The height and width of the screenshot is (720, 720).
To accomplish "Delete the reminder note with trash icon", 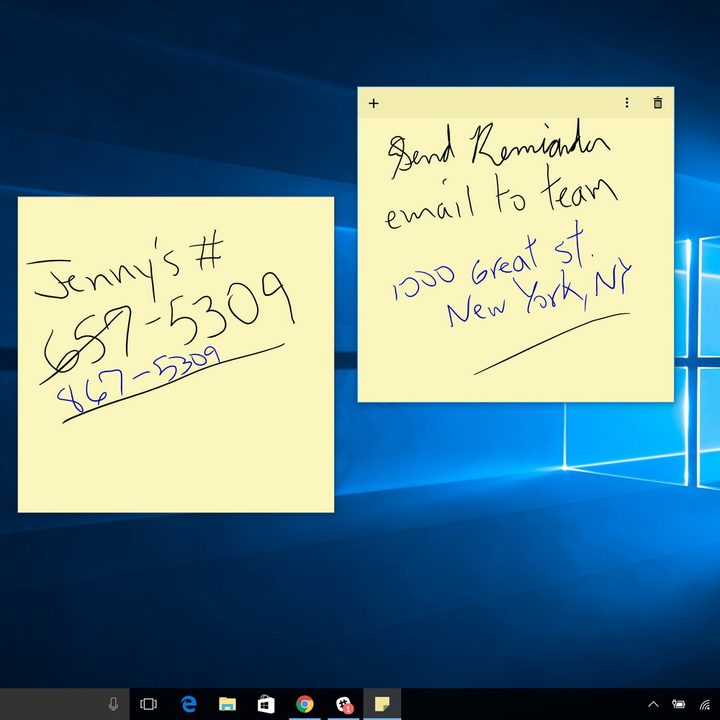I will click(x=658, y=103).
